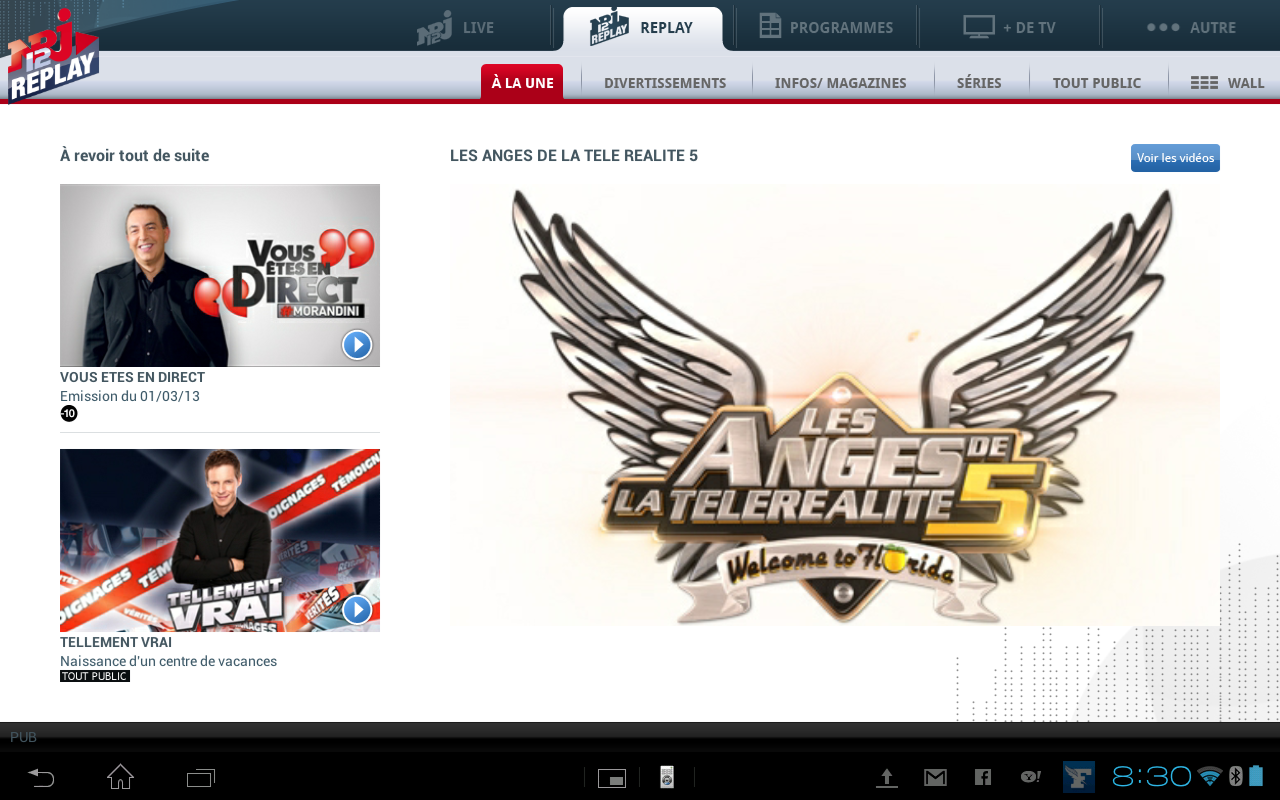Open the upload notification icon
The width and height of the screenshot is (1280, 800).
887,777
